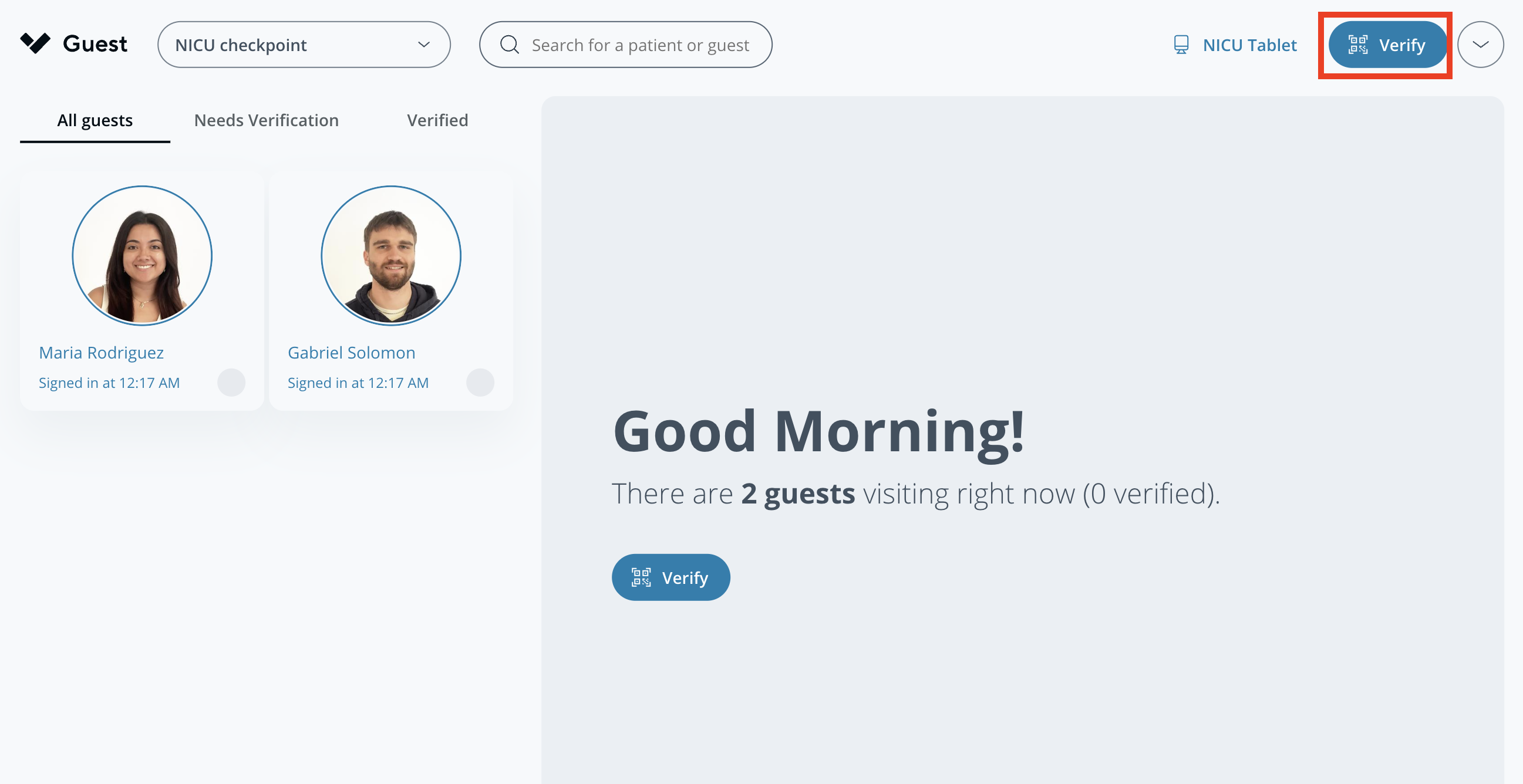Expand the round chevron menu beside Verify

[1480, 45]
